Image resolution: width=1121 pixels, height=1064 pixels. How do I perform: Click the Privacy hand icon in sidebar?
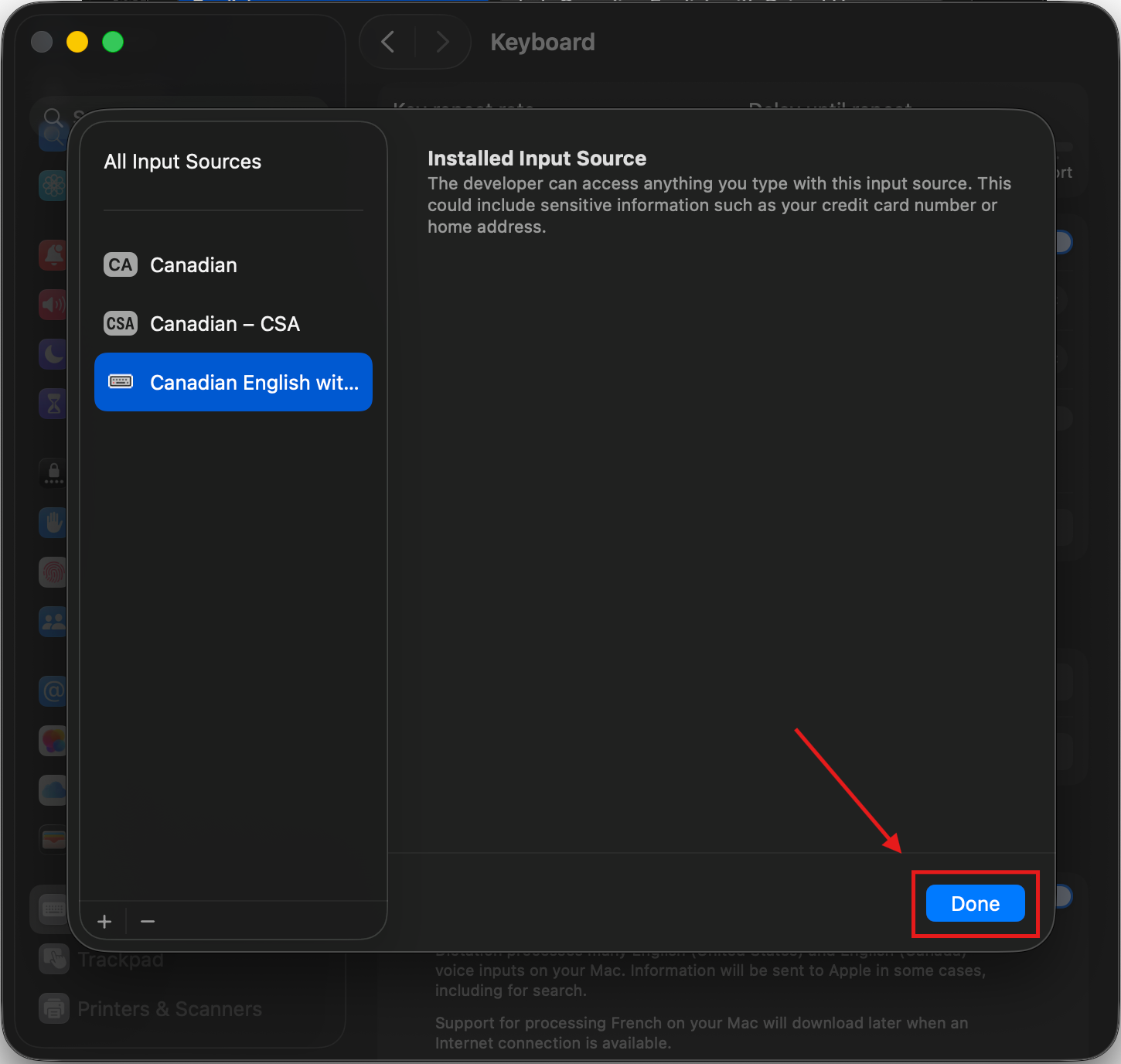coord(53,523)
